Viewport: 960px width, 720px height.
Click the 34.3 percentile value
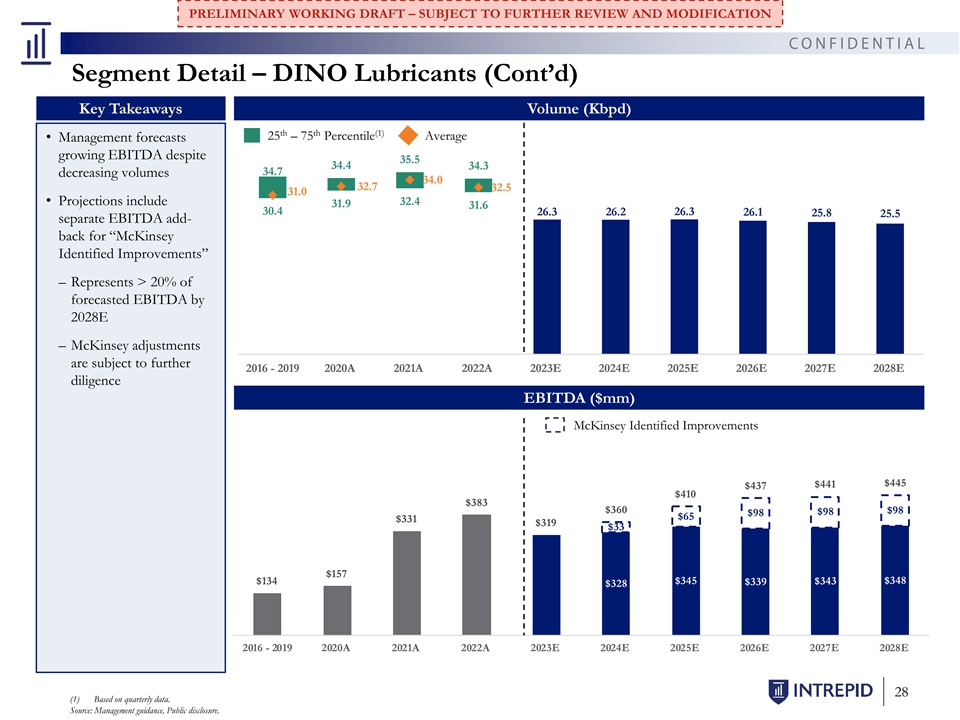[478, 166]
